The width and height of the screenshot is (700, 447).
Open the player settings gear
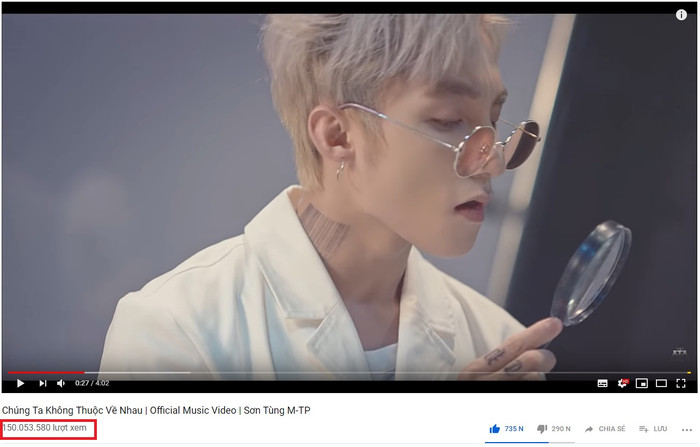(x=623, y=383)
